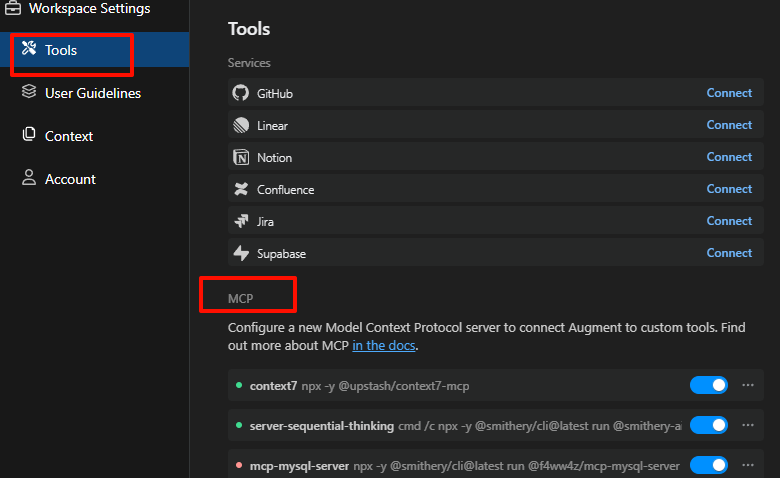Viewport: 780px width, 478px height.
Task: Click the GitHub service name
Action: pos(275,94)
